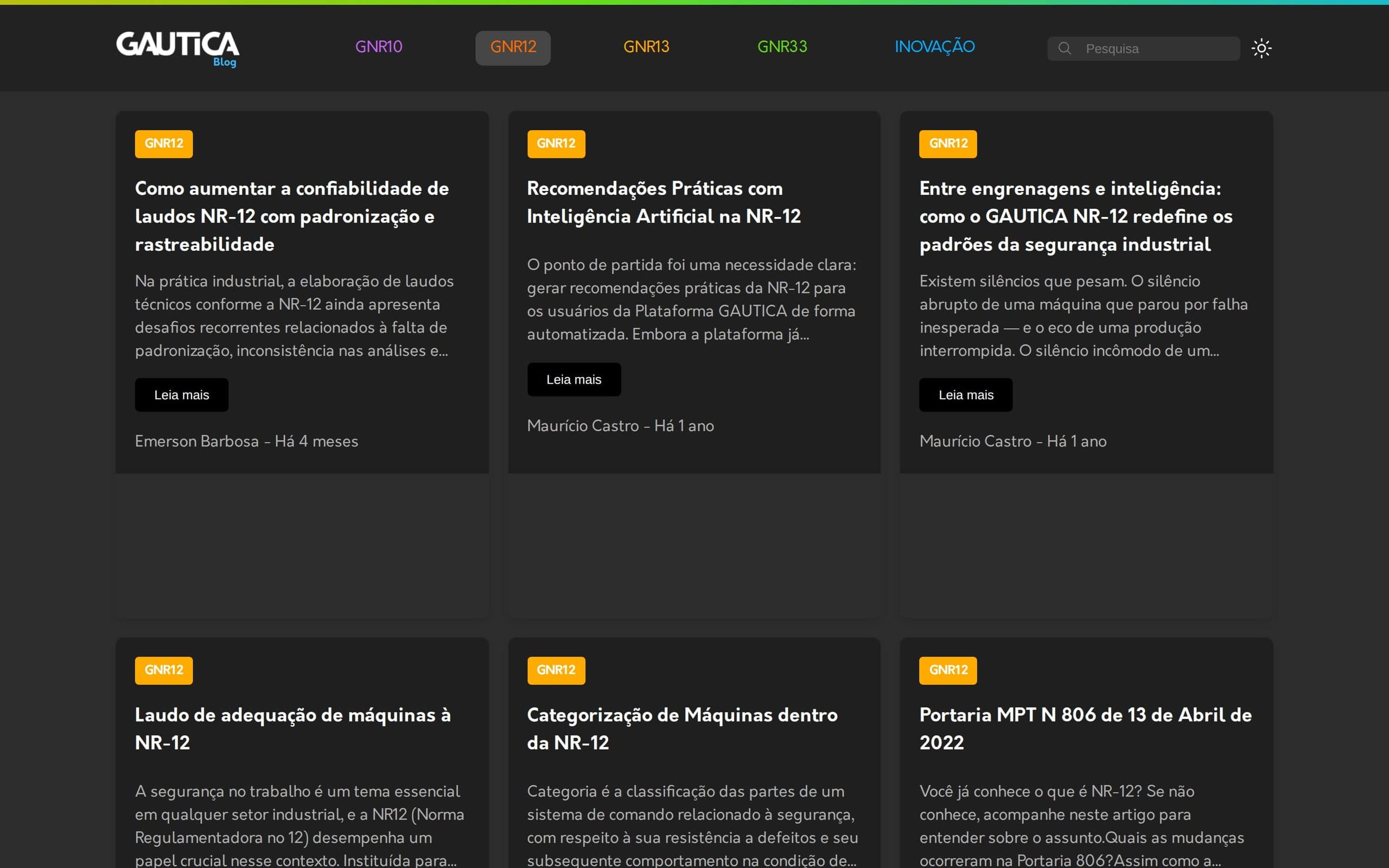This screenshot has height=868, width=1389.
Task: Open article Portaria MPT N 806
Action: click(x=1085, y=729)
